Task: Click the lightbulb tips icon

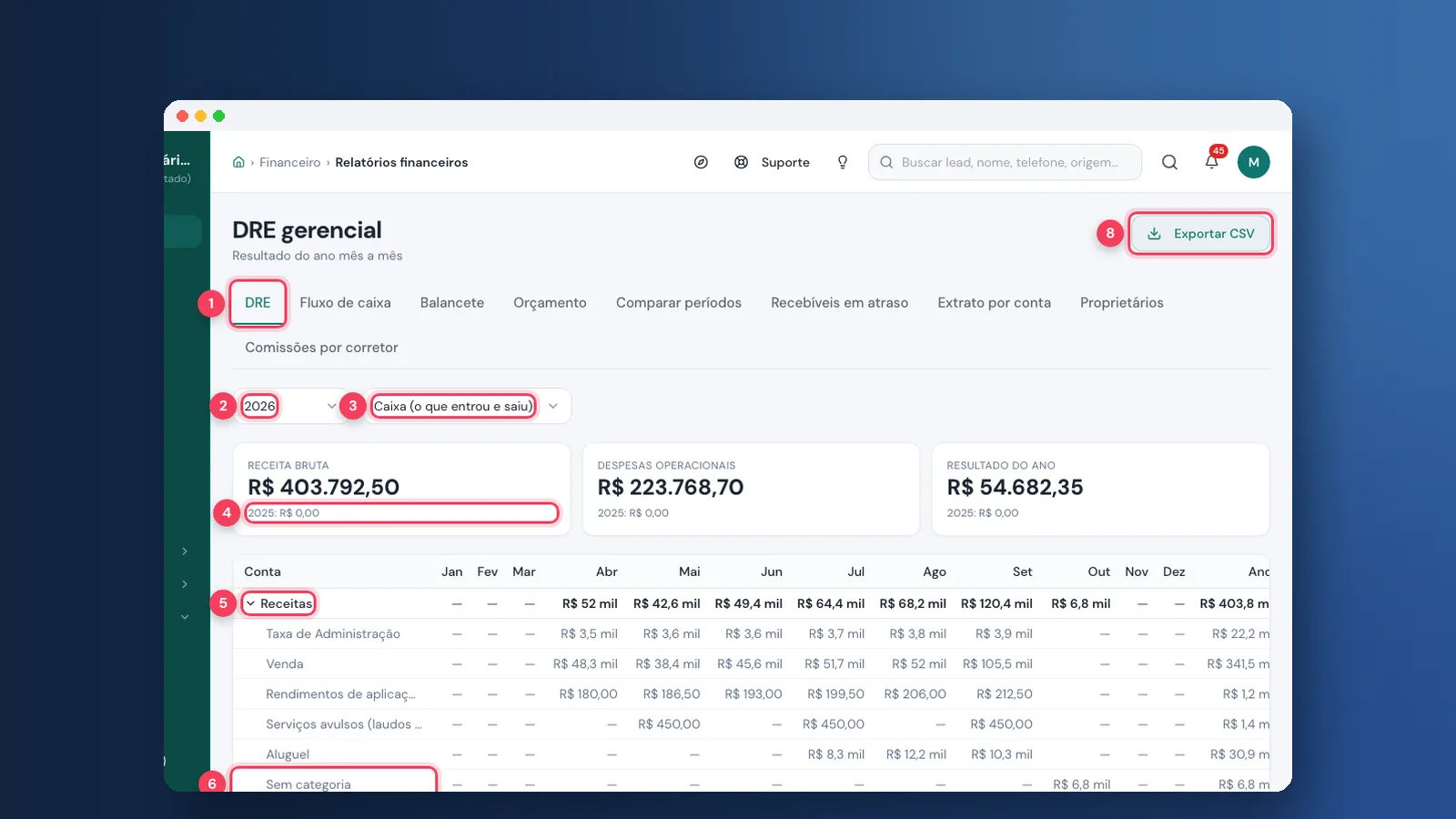Action: click(x=843, y=162)
